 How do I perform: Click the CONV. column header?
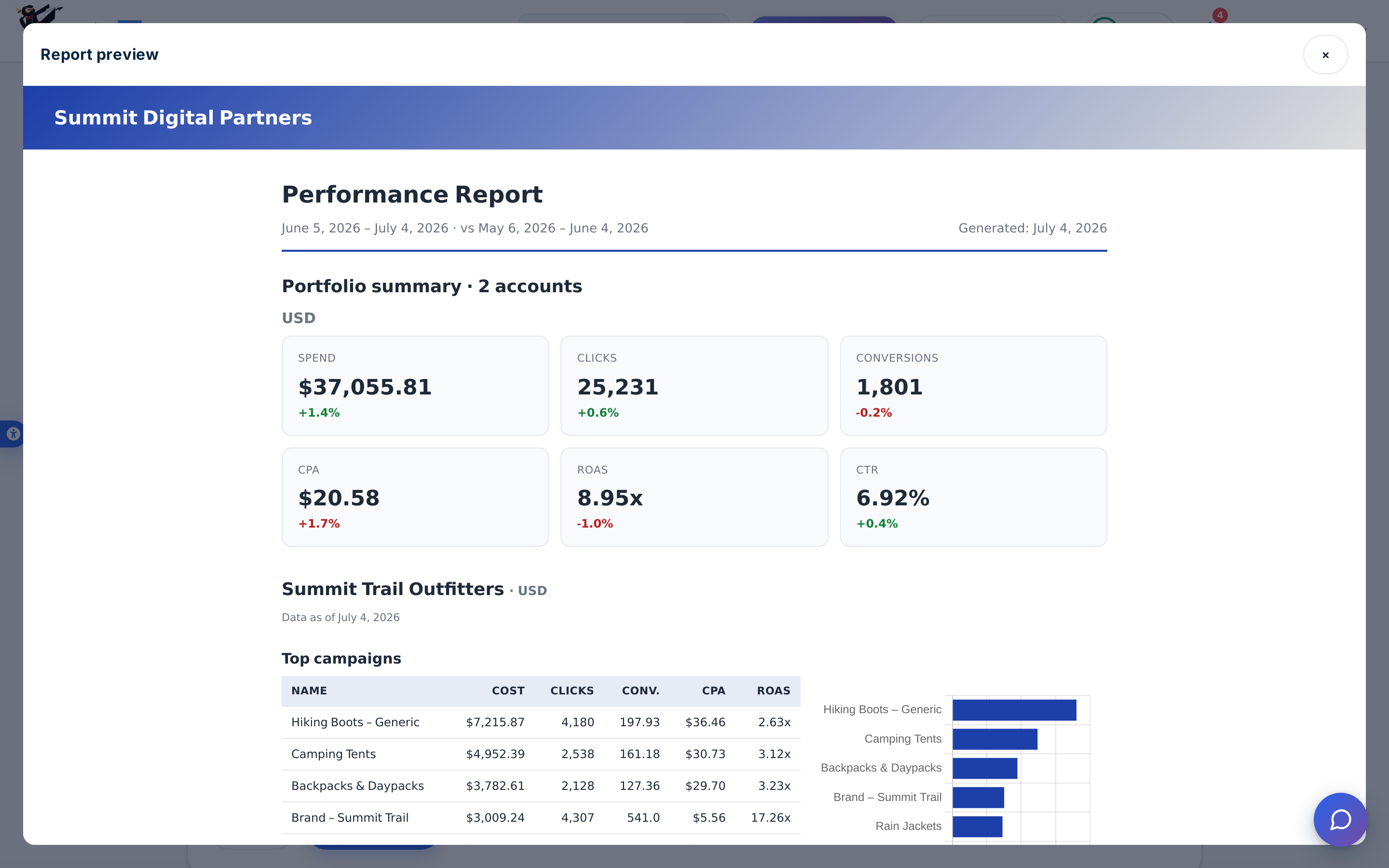click(640, 691)
